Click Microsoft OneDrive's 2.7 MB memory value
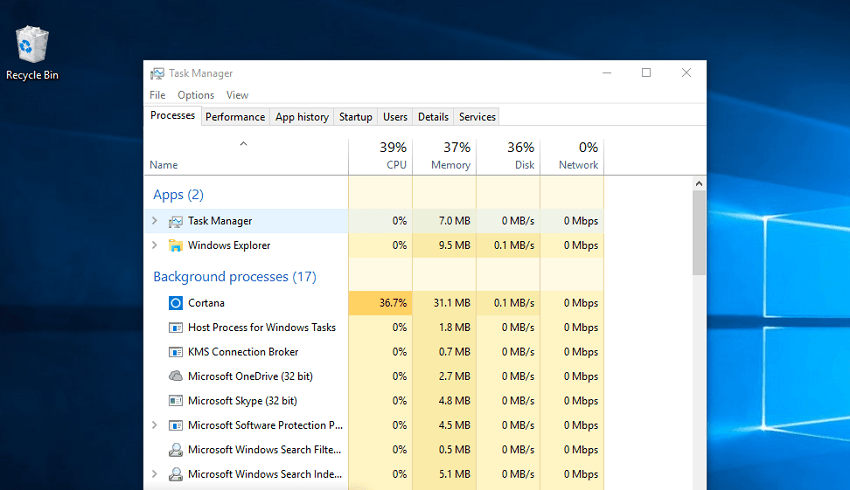This screenshot has width=850, height=490. (454, 376)
